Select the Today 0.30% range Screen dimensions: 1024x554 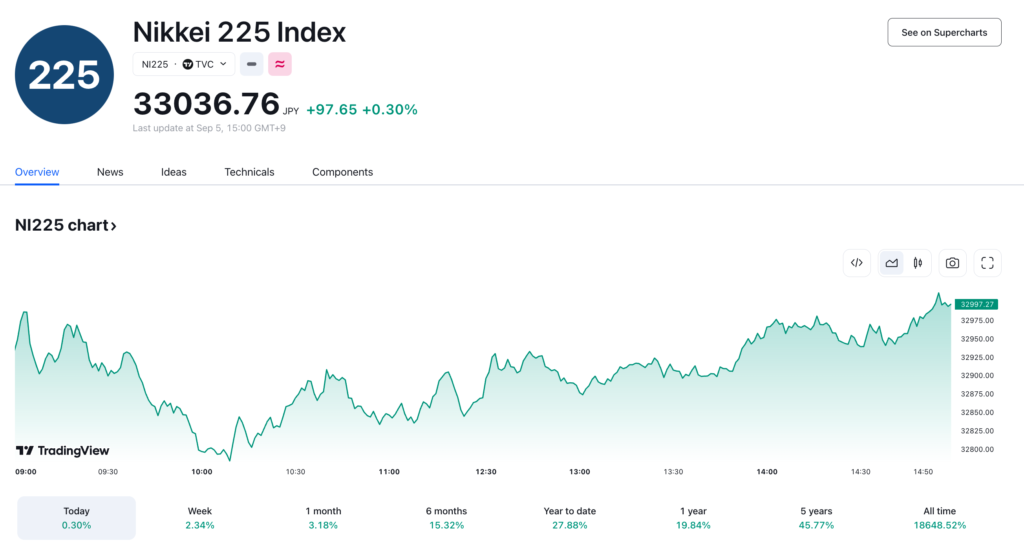[x=76, y=518]
